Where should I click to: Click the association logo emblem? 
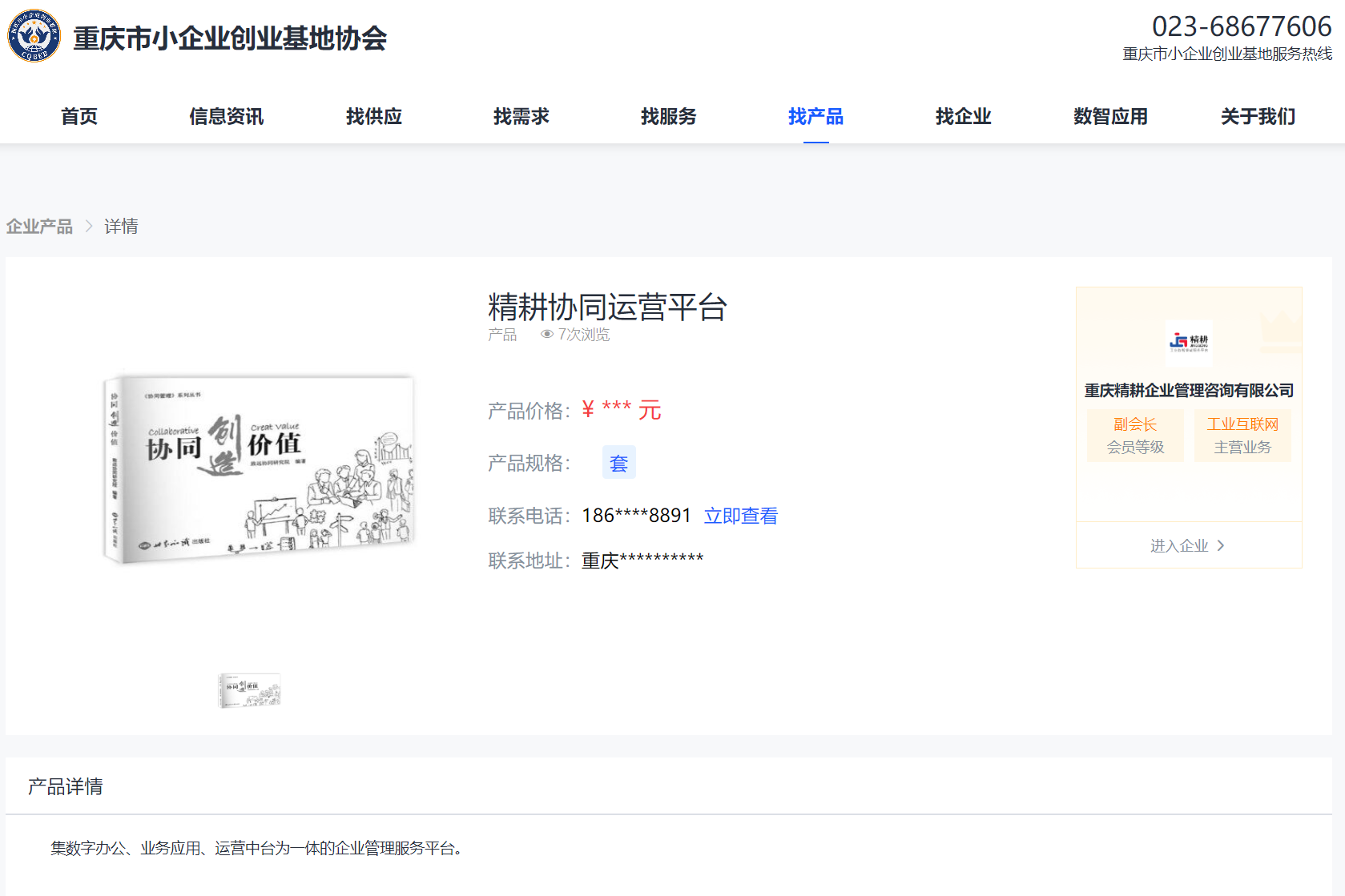(x=34, y=36)
